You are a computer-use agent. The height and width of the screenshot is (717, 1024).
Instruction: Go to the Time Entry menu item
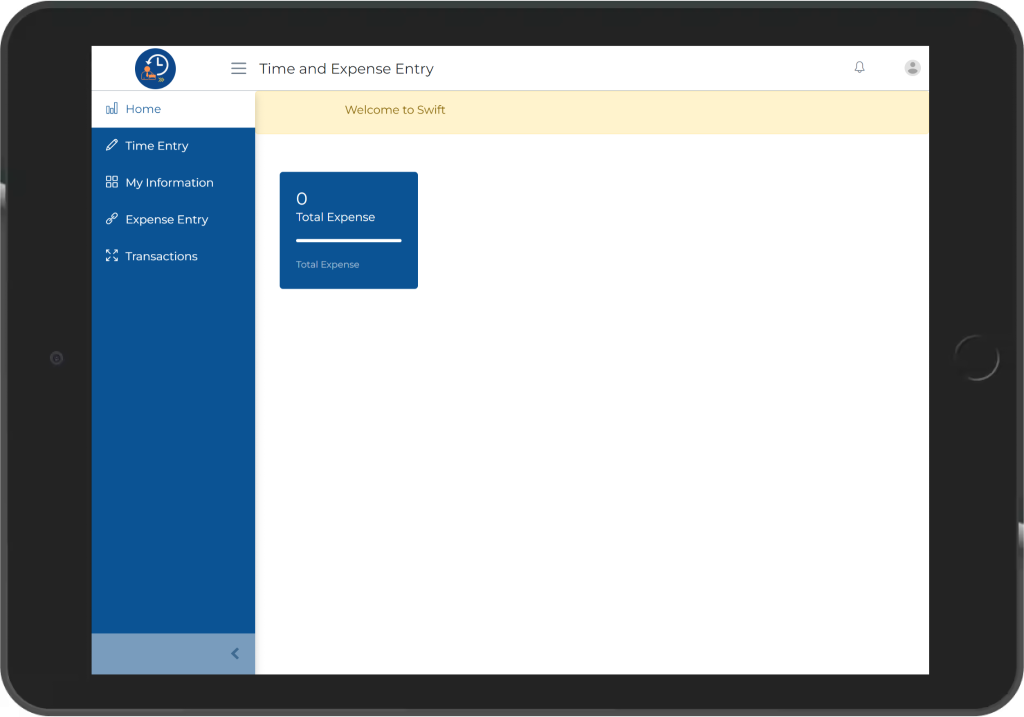pos(157,146)
